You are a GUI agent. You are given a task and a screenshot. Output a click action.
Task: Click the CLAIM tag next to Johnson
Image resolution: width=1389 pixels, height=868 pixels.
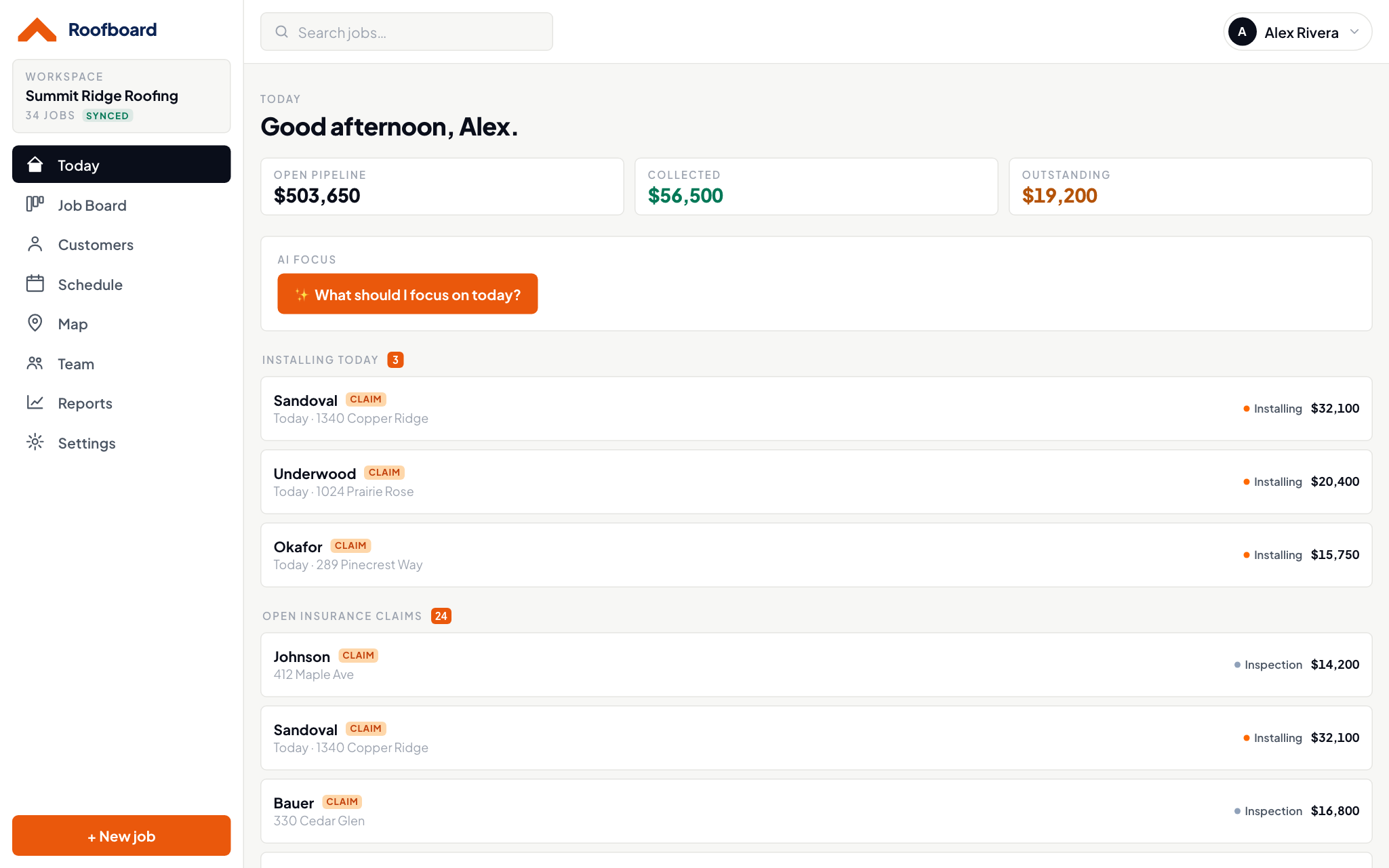point(358,655)
